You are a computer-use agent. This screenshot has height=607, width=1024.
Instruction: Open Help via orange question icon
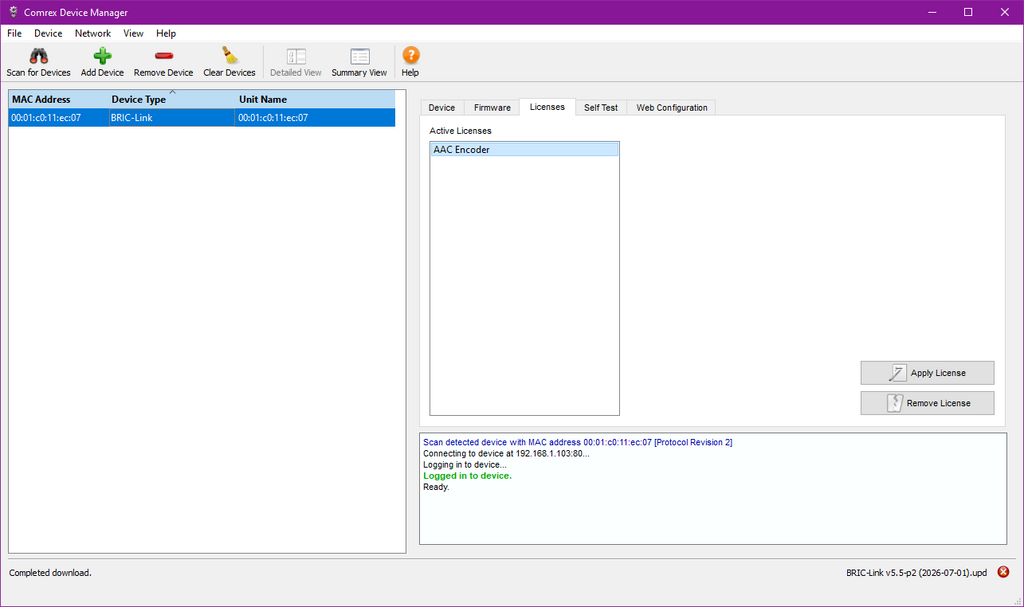coord(410,56)
